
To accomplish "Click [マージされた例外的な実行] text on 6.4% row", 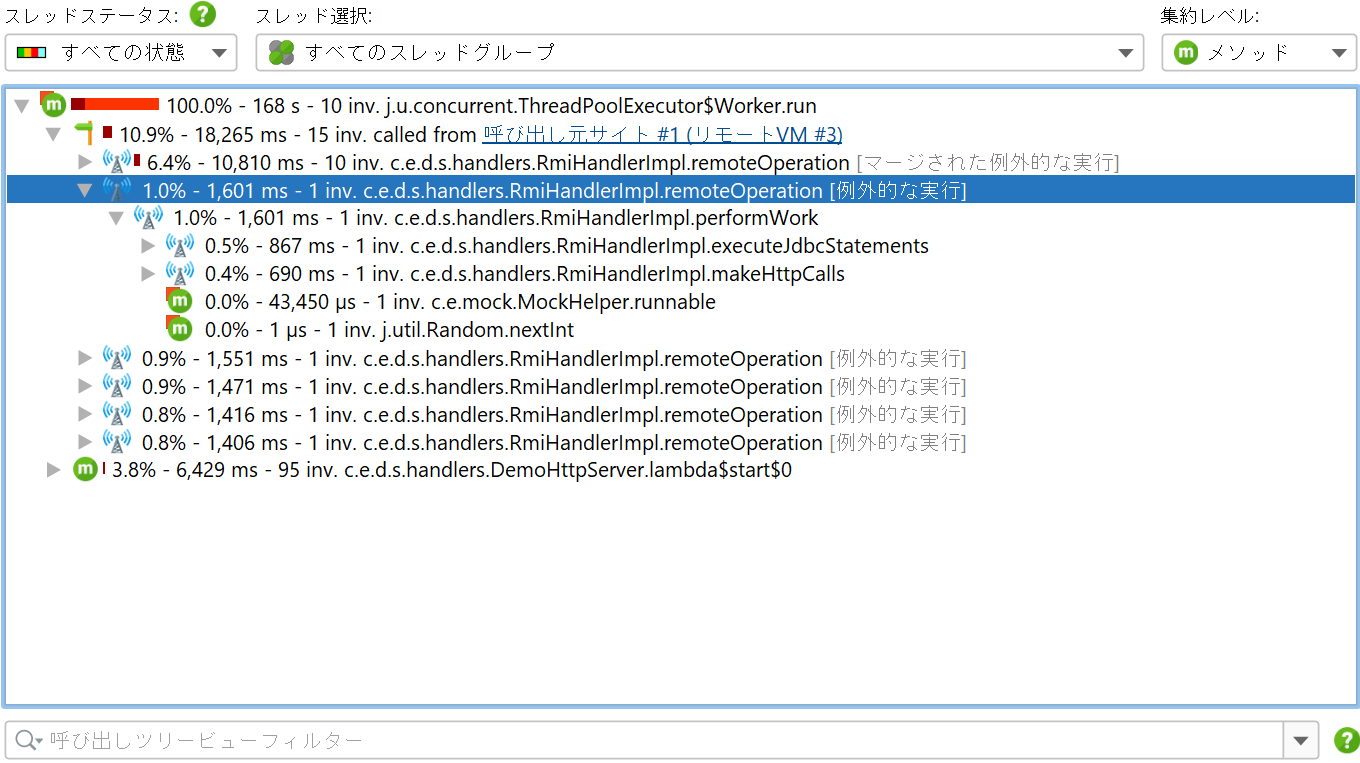I will pos(988,162).
